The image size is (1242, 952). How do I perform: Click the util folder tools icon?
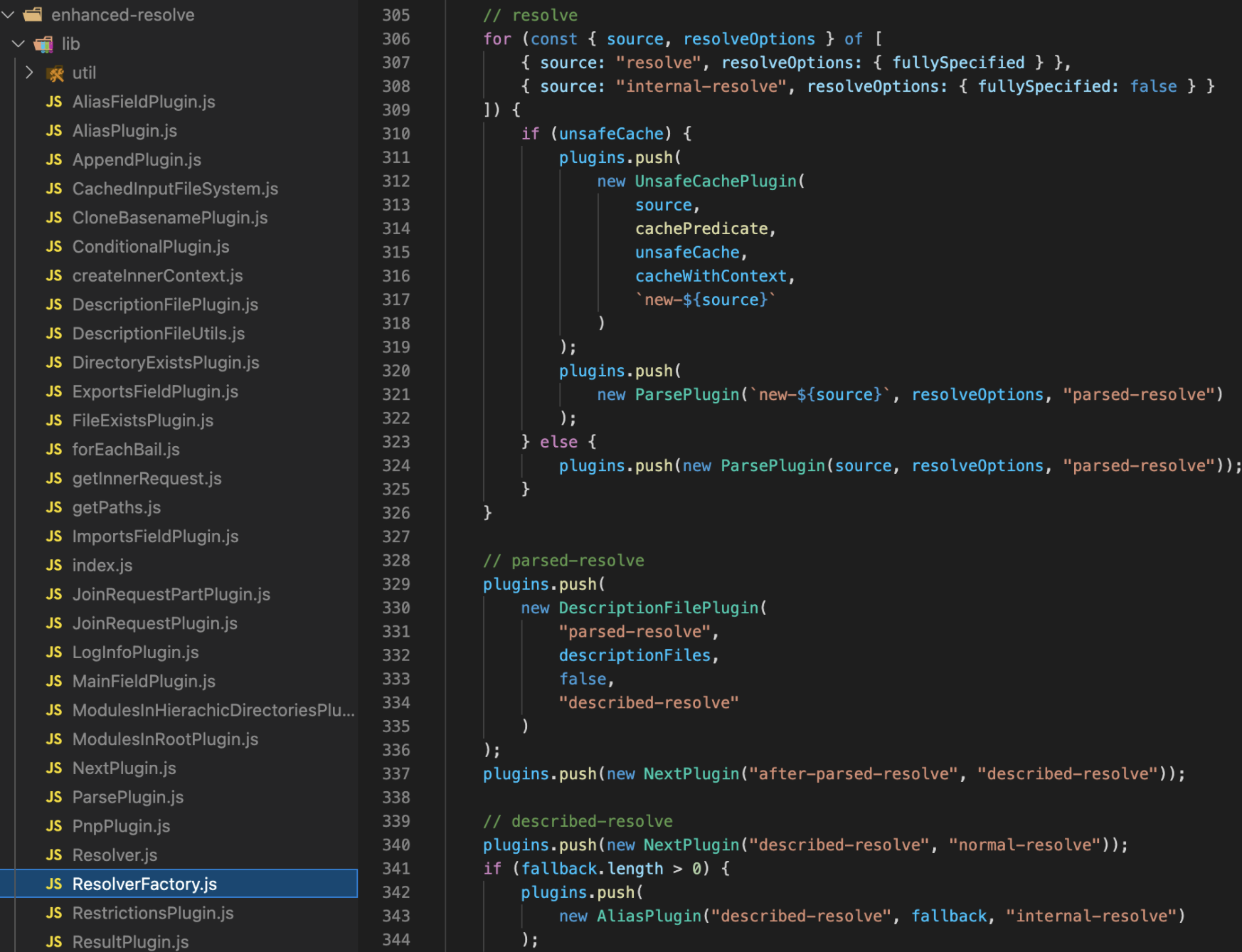pyautogui.click(x=55, y=73)
